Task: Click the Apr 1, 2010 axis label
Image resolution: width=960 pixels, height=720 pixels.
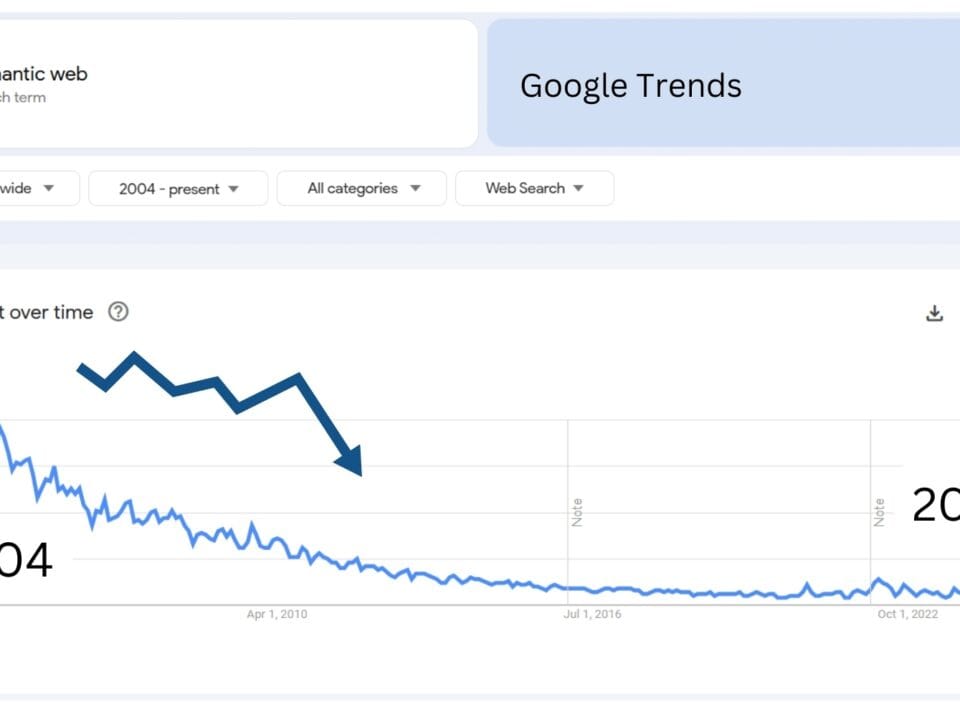Action: point(277,614)
